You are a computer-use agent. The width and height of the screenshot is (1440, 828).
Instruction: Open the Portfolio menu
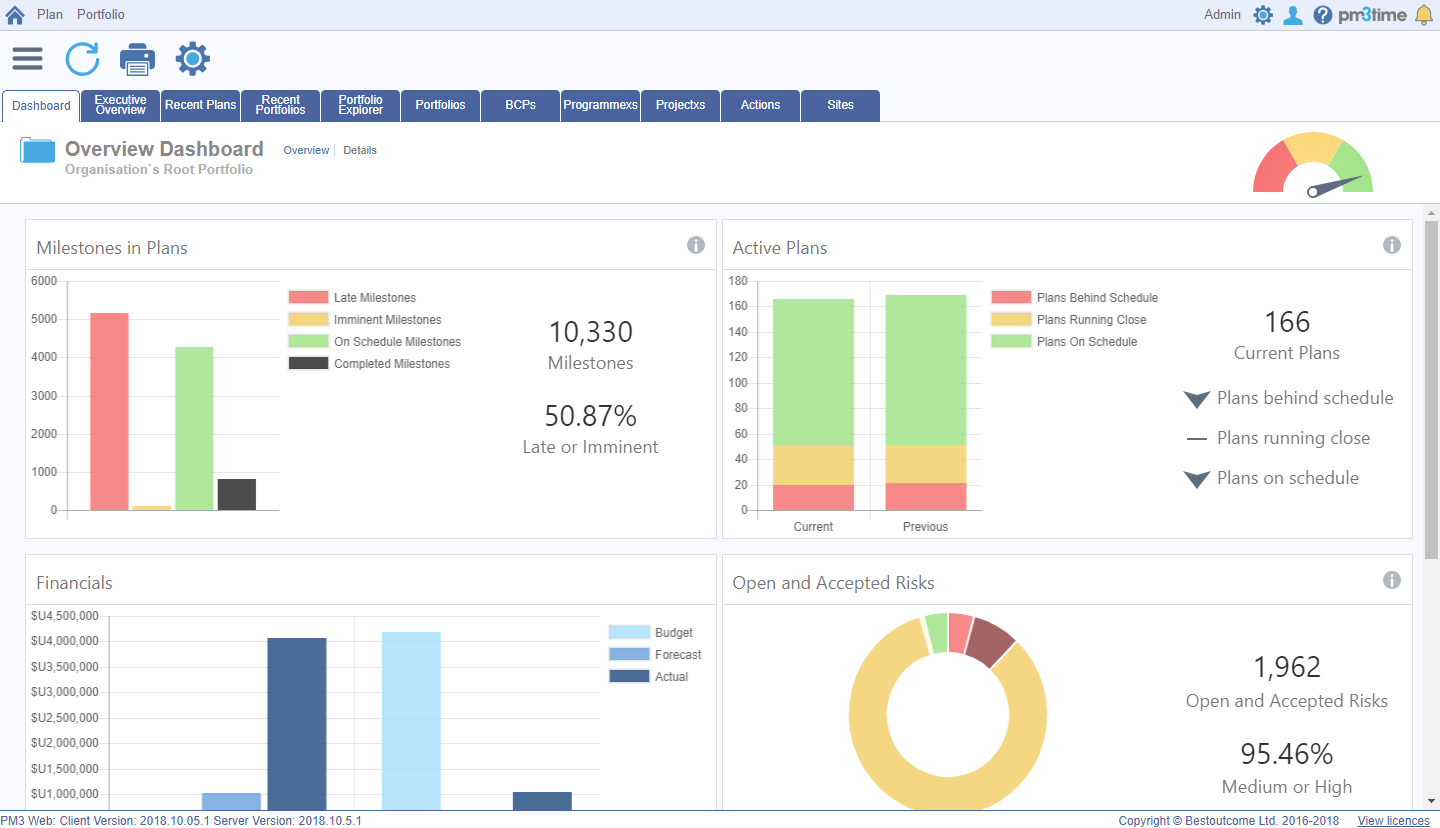click(x=101, y=15)
